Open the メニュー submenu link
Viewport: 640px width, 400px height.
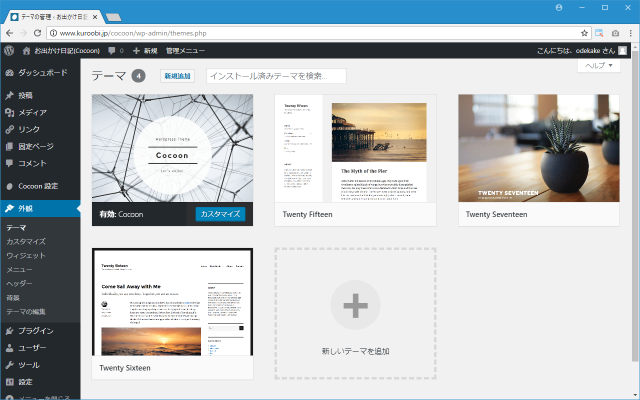click(x=19, y=269)
